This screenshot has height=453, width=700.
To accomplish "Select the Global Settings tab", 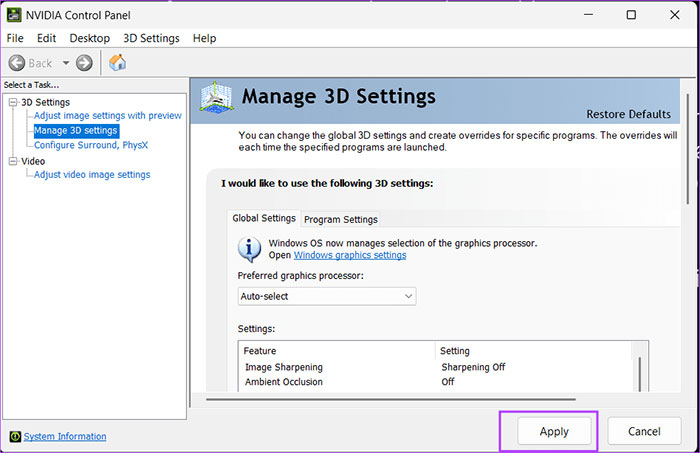I will tap(264, 218).
